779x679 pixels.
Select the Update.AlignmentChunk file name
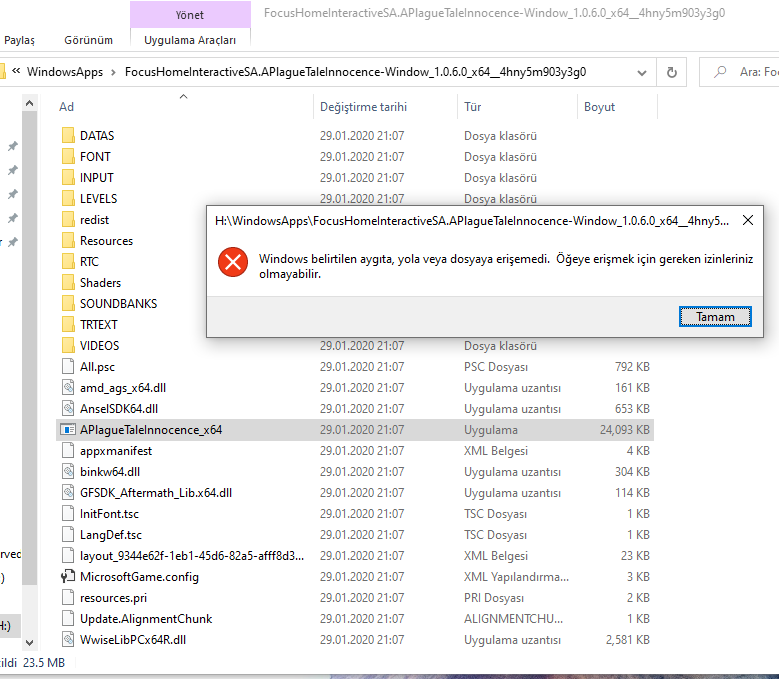146,618
